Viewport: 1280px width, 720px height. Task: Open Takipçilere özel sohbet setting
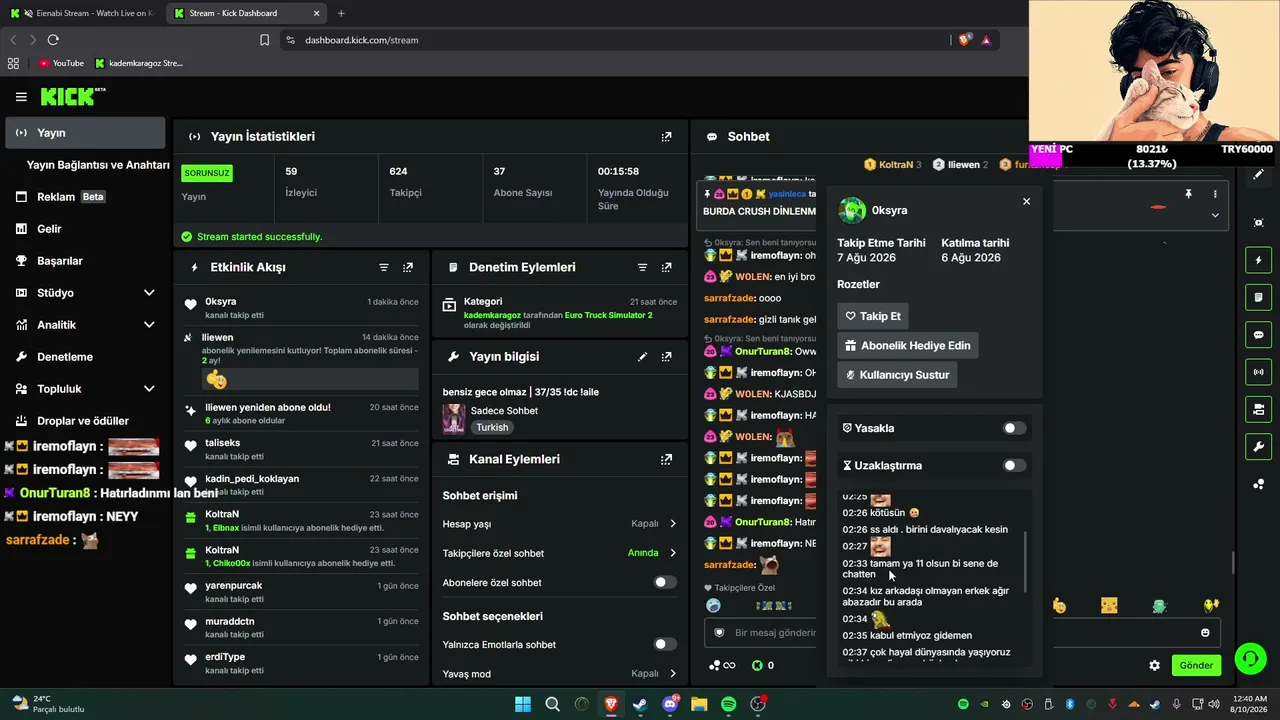pyautogui.click(x=560, y=553)
